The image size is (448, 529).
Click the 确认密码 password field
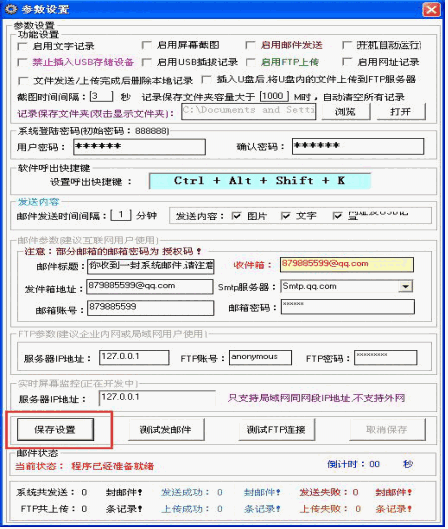[358, 146]
